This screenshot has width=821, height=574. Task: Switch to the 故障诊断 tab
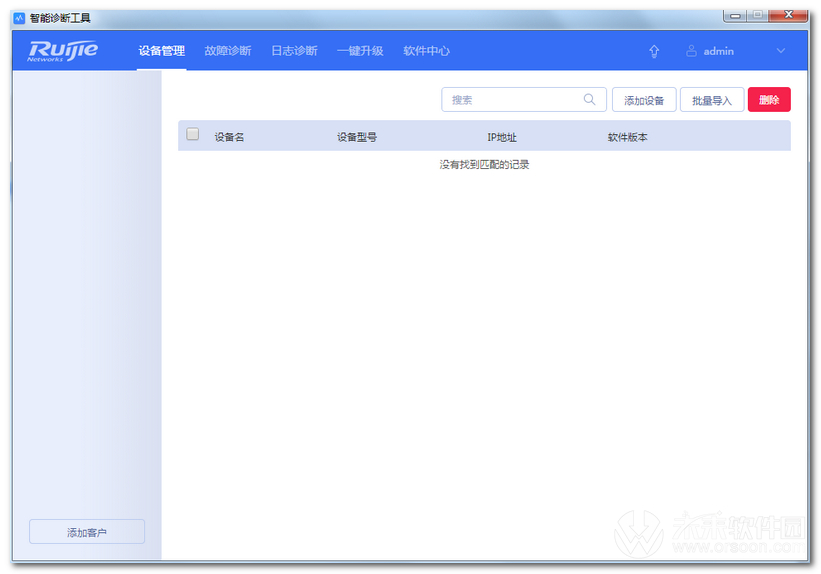coord(227,51)
